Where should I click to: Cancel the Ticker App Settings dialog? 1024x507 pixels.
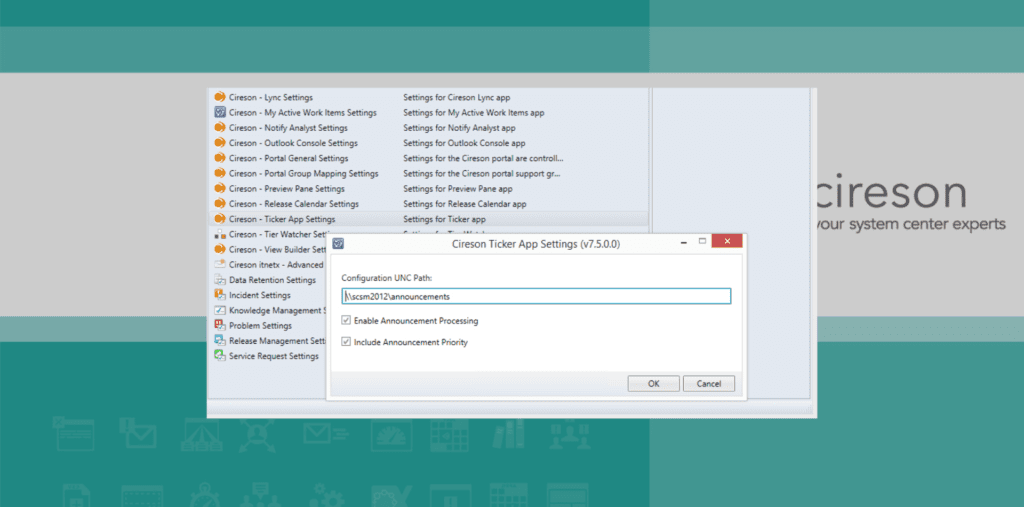[x=709, y=384]
